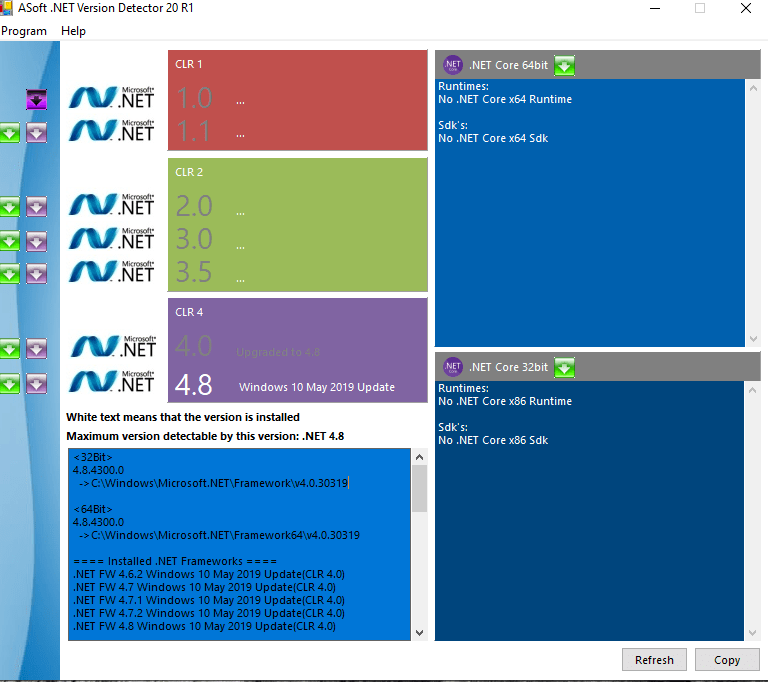768x682 pixels.
Task: Click the 'Upgraded to 4.8' text
Action: [278, 352]
